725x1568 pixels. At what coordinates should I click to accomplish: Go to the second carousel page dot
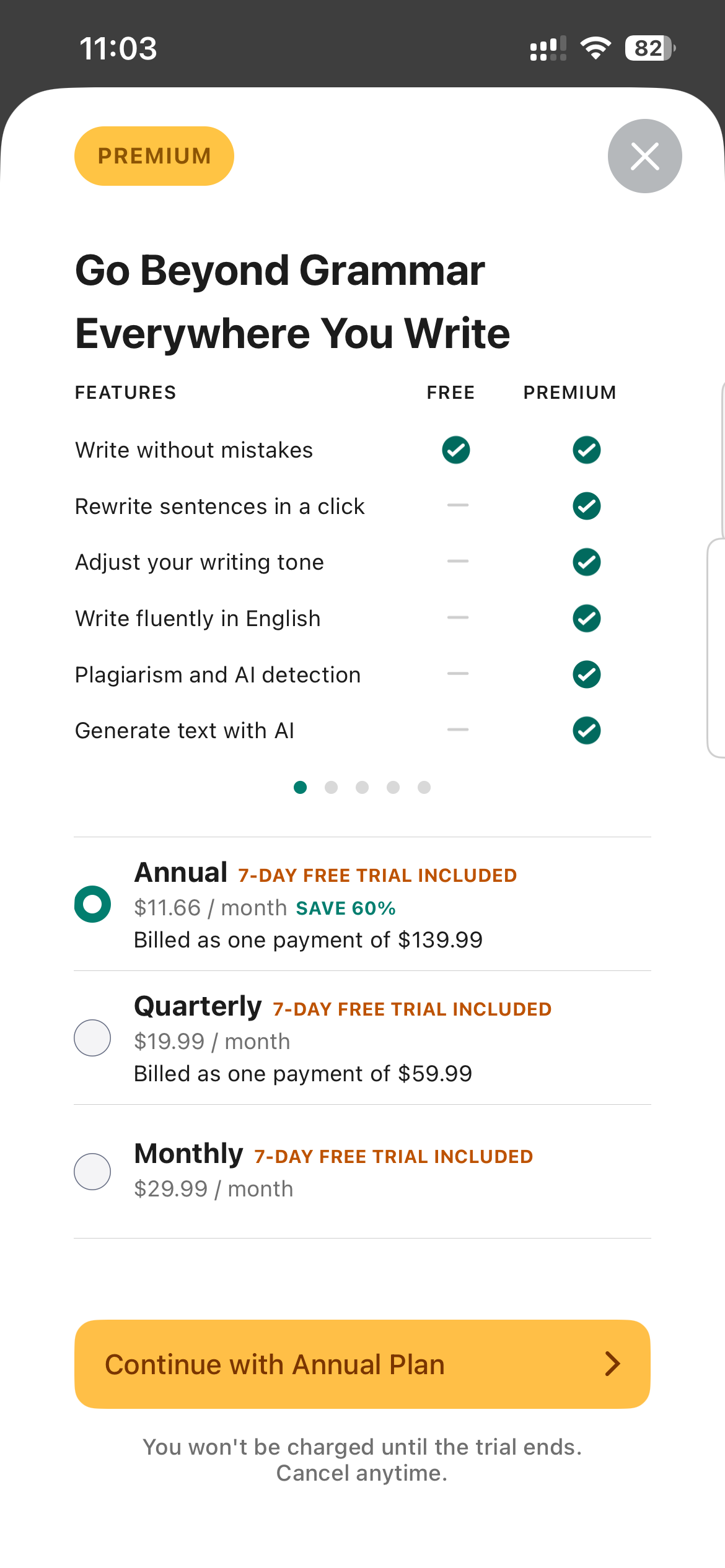click(x=332, y=787)
